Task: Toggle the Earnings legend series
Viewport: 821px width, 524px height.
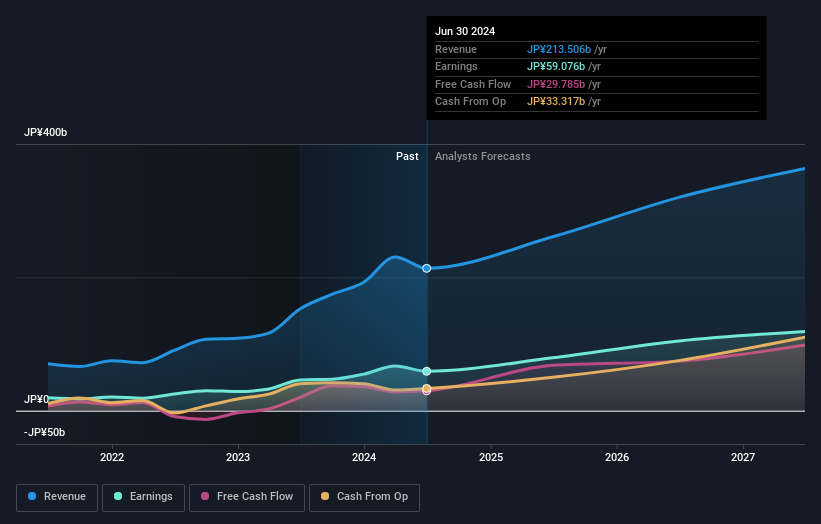Action: pyautogui.click(x=143, y=497)
